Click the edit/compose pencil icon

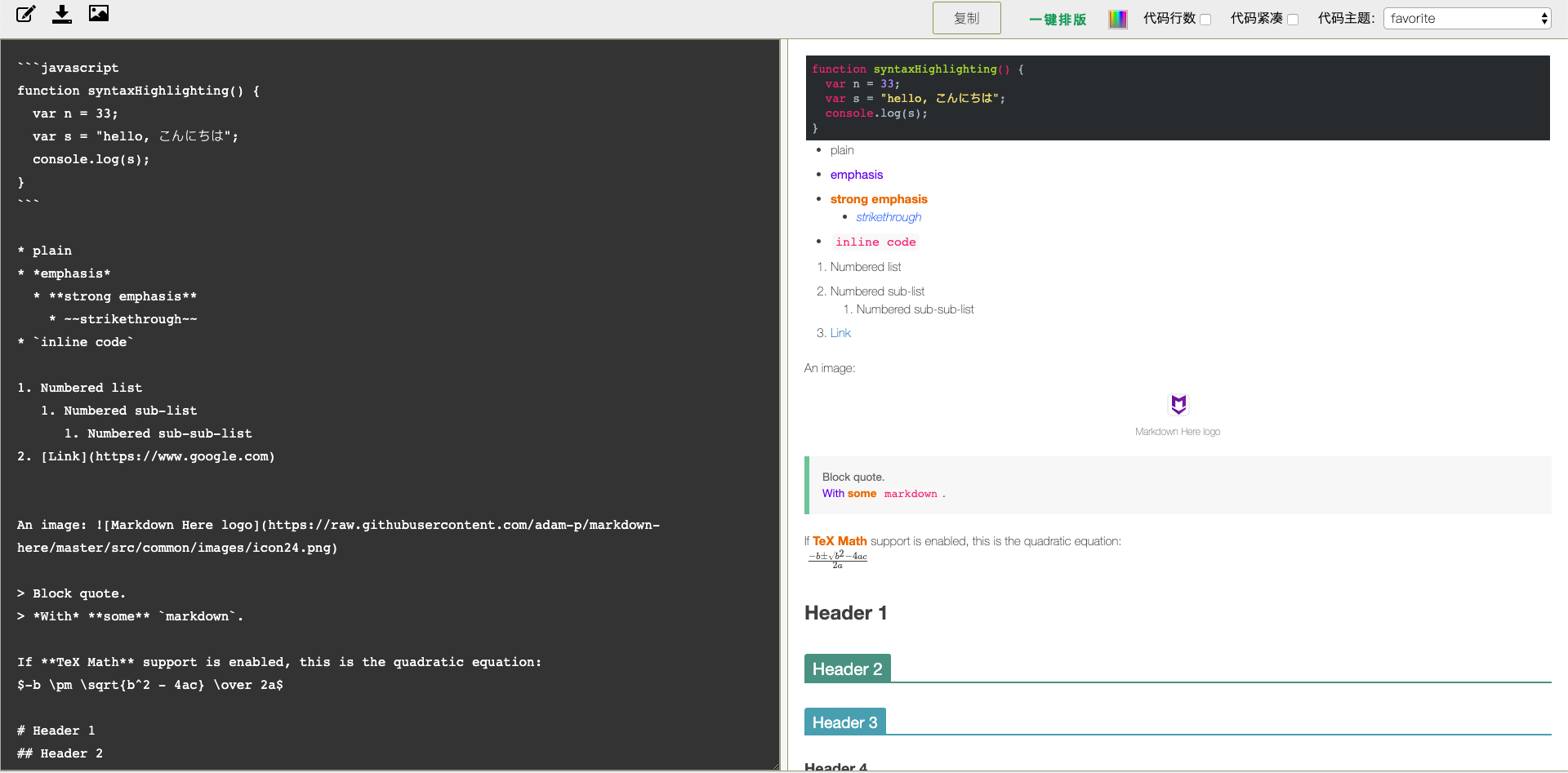point(26,14)
